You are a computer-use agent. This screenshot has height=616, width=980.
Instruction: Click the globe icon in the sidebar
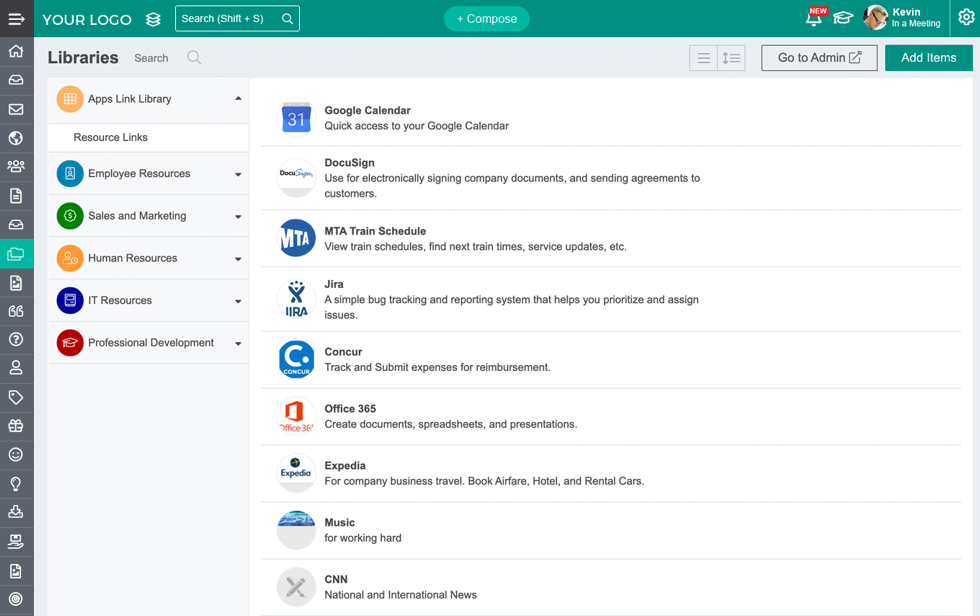click(x=16, y=138)
